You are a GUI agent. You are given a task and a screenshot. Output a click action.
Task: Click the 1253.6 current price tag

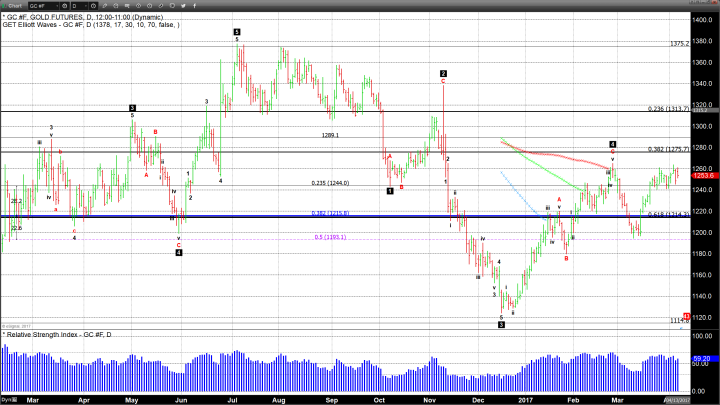click(x=700, y=175)
